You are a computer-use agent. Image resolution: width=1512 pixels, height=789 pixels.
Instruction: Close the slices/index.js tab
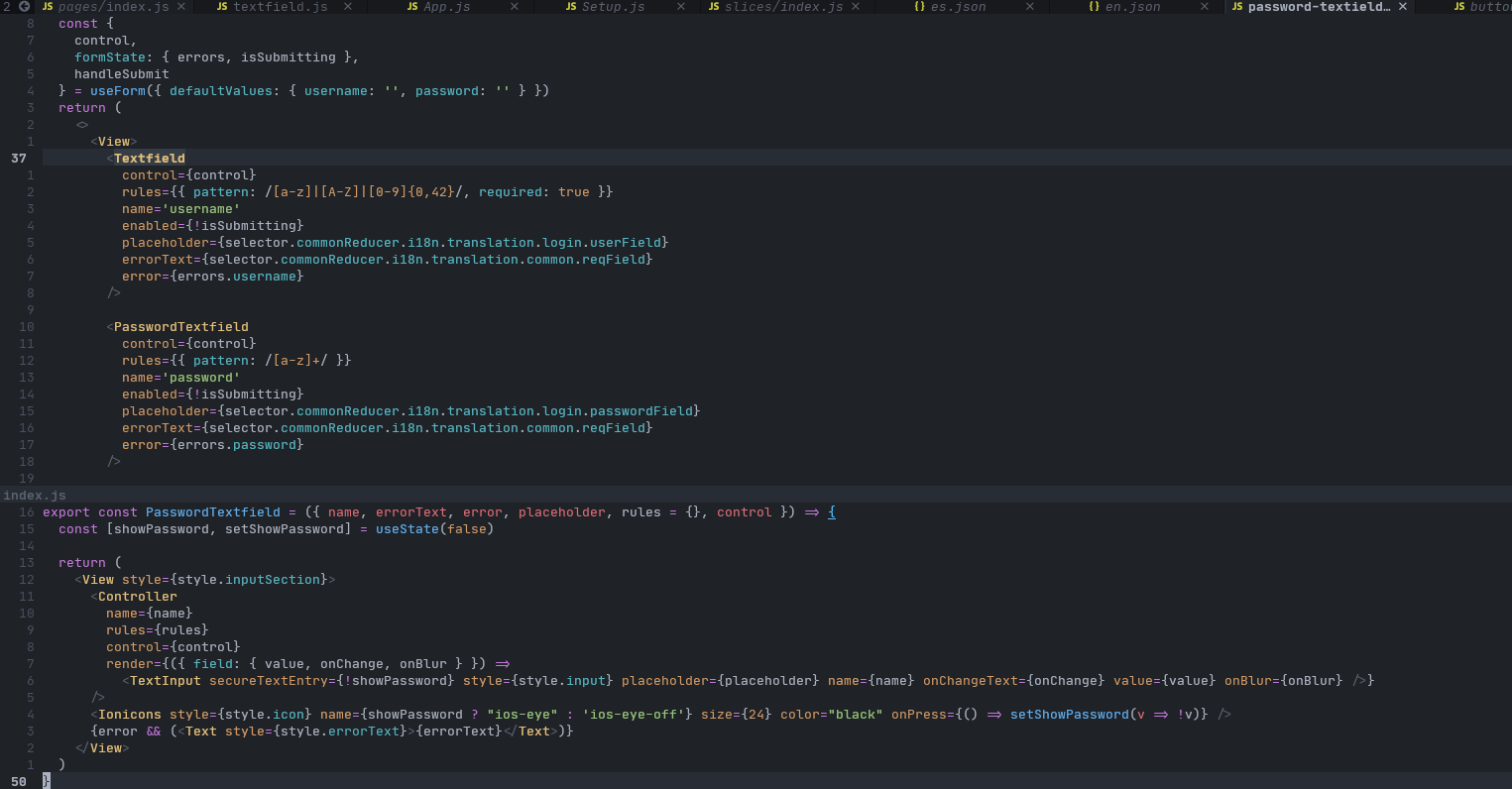click(856, 7)
